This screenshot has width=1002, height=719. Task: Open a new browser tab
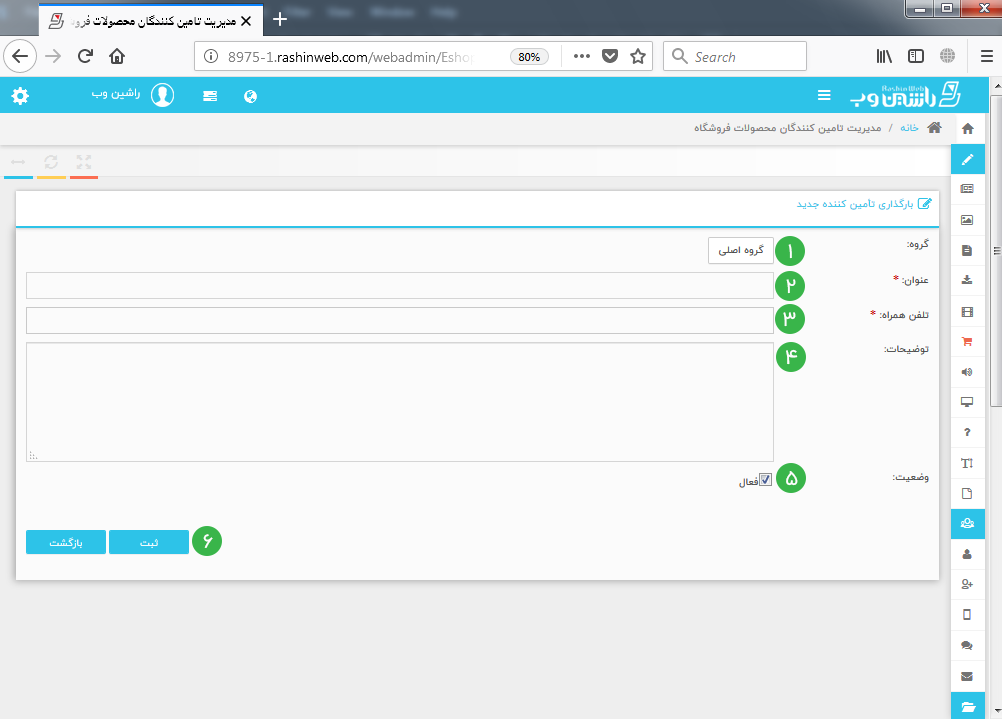click(280, 20)
